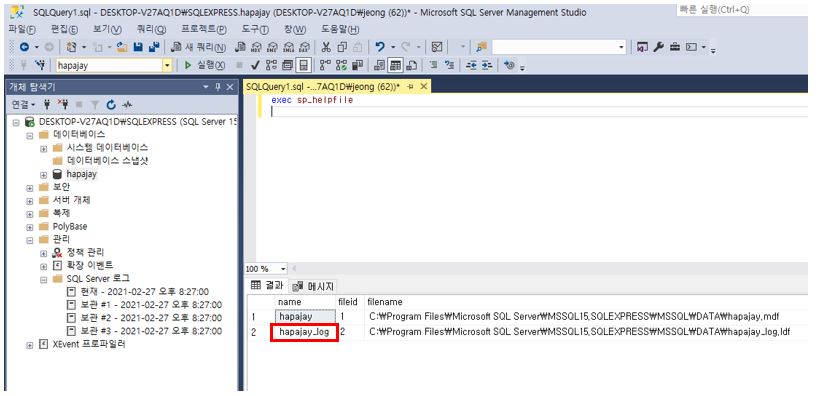
Task: Click the Toolbox briefcase icon
Action: point(675,47)
